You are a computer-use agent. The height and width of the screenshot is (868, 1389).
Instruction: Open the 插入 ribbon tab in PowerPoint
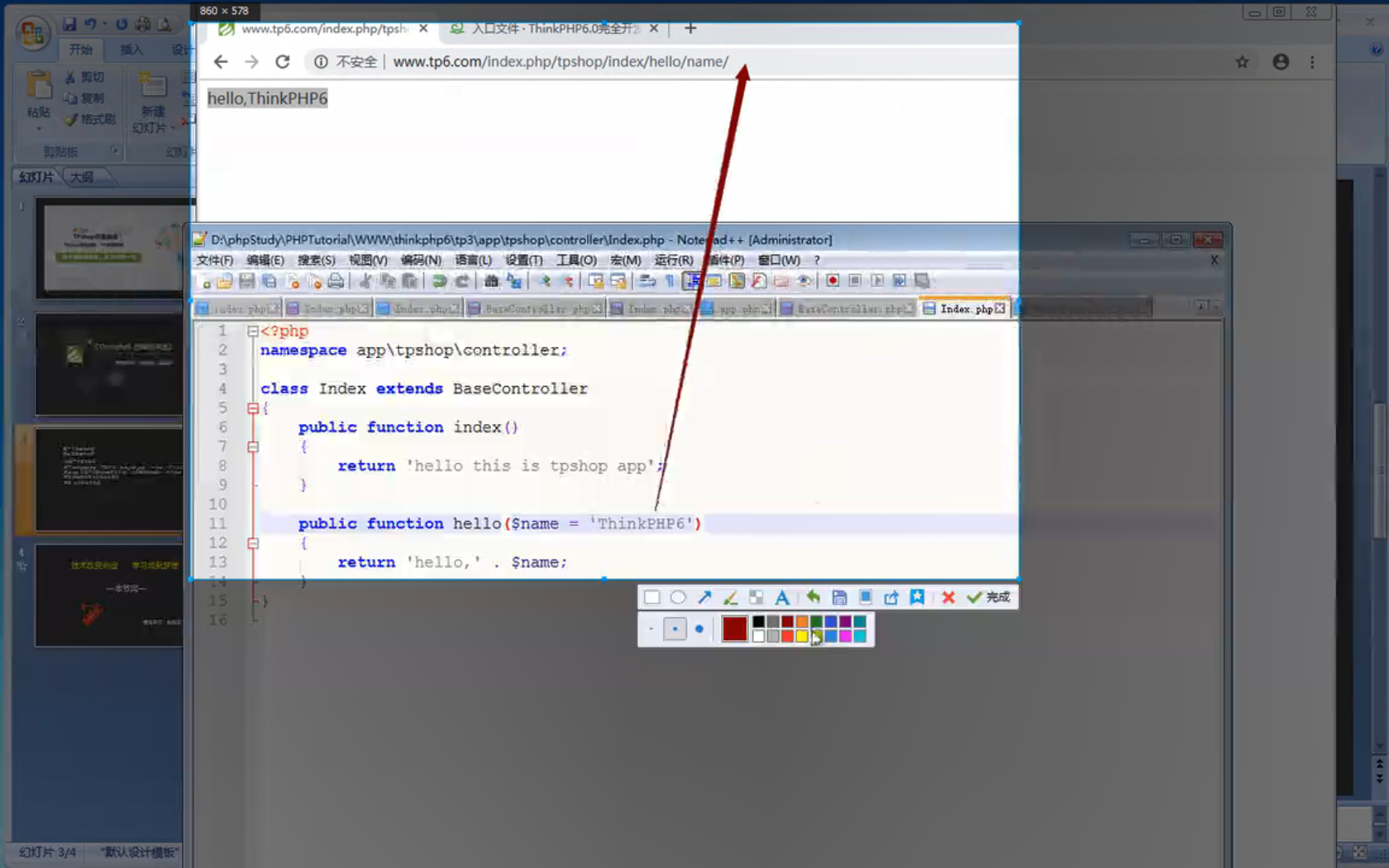pos(131,50)
